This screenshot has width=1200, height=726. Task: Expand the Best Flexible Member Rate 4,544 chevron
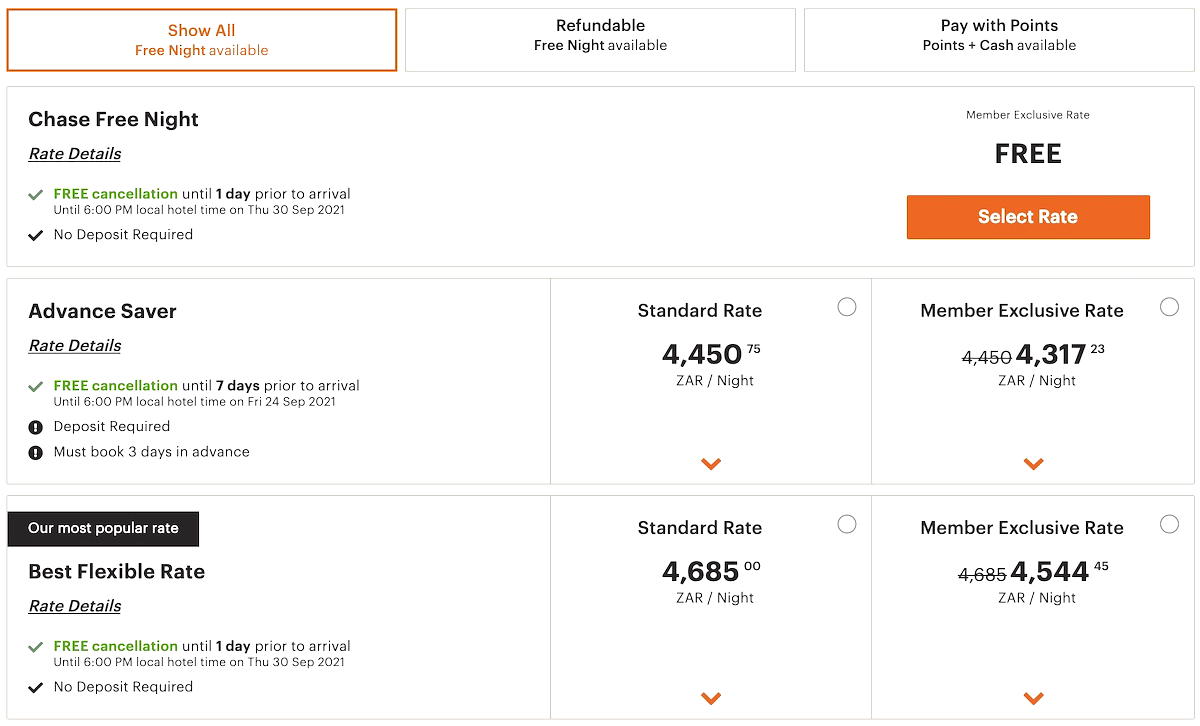[x=1034, y=698]
